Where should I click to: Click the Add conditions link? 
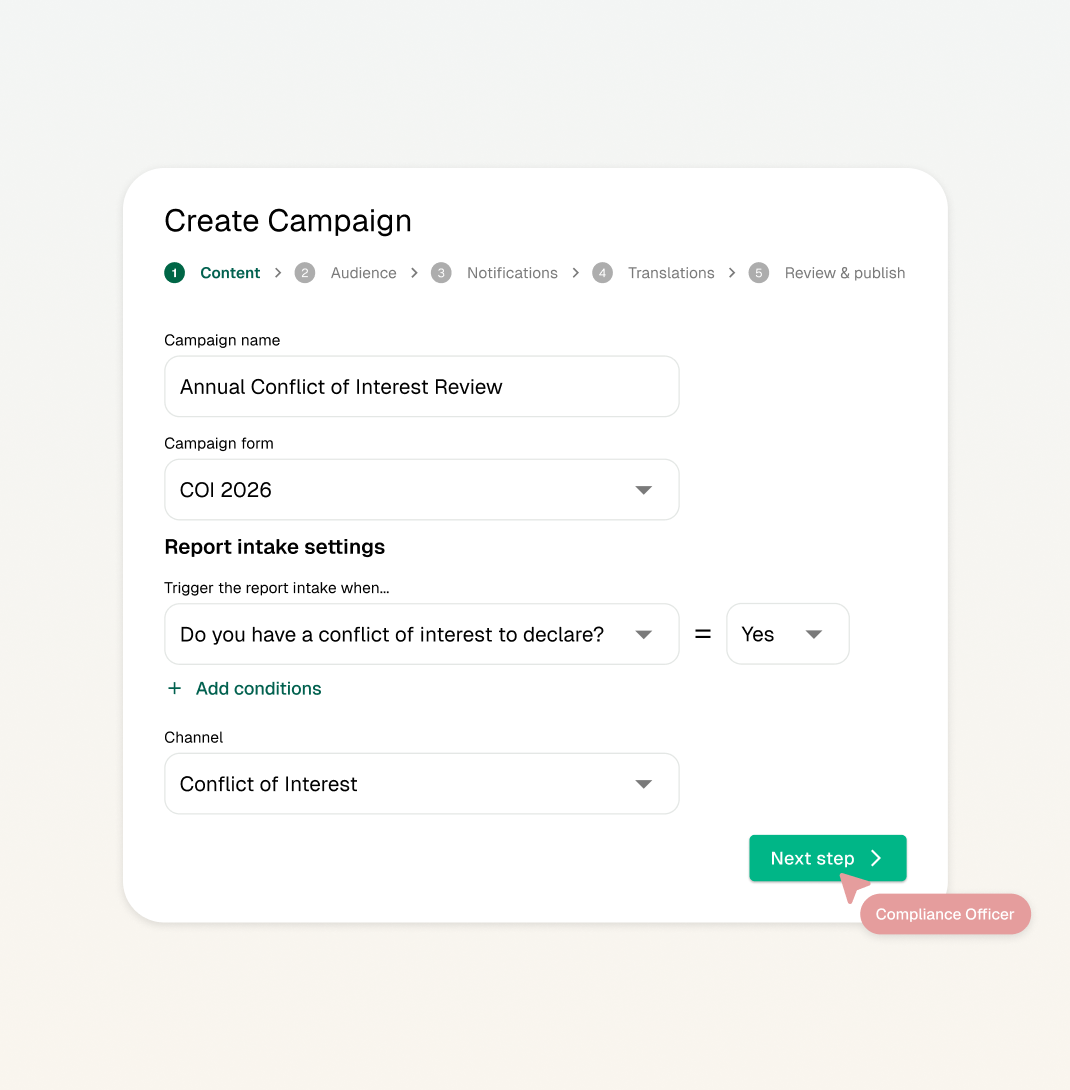(258, 689)
